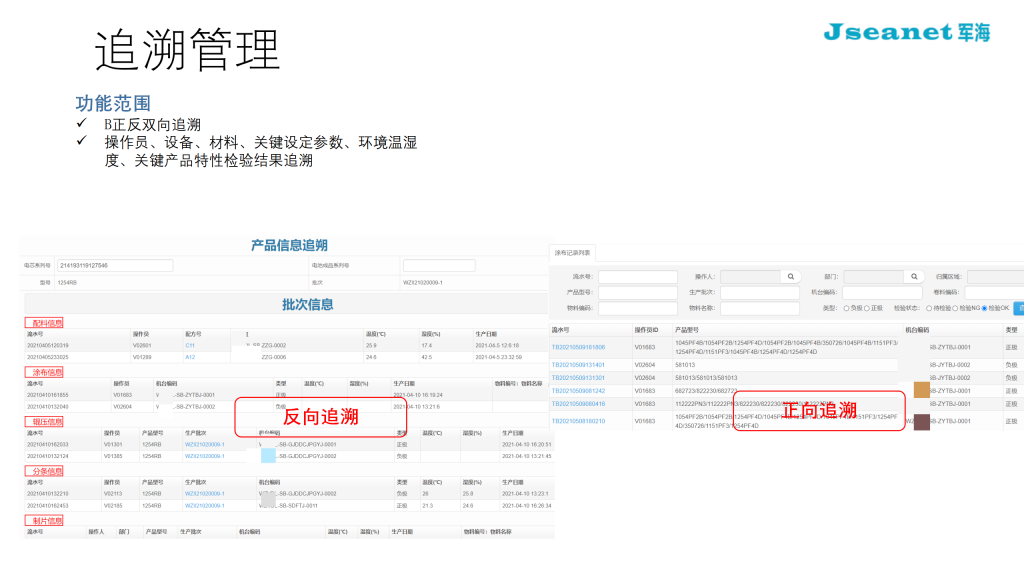Open record link TB20210509131401
This screenshot has width=1024, height=576.
[x=578, y=365]
